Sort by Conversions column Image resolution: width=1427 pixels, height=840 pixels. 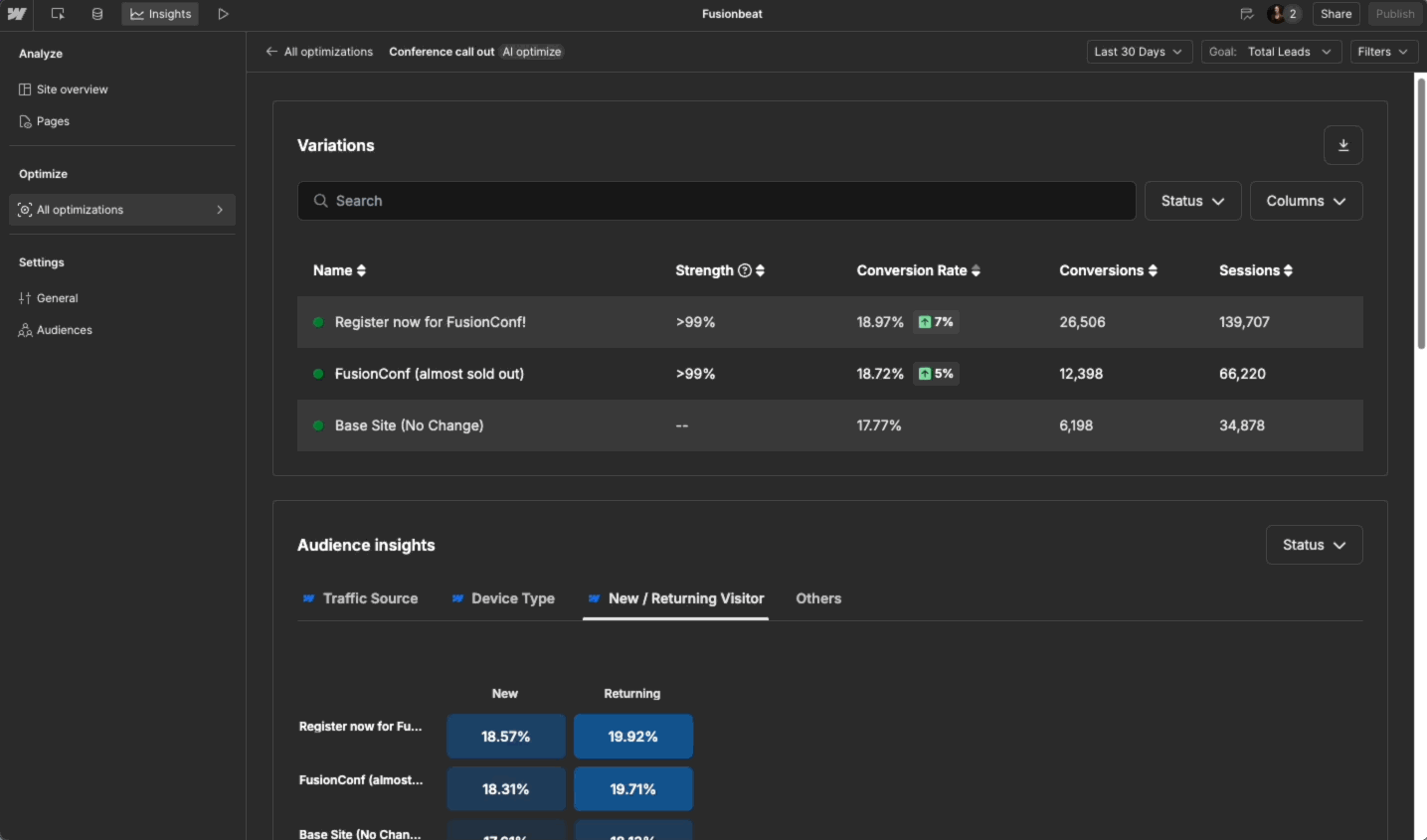click(x=1108, y=270)
